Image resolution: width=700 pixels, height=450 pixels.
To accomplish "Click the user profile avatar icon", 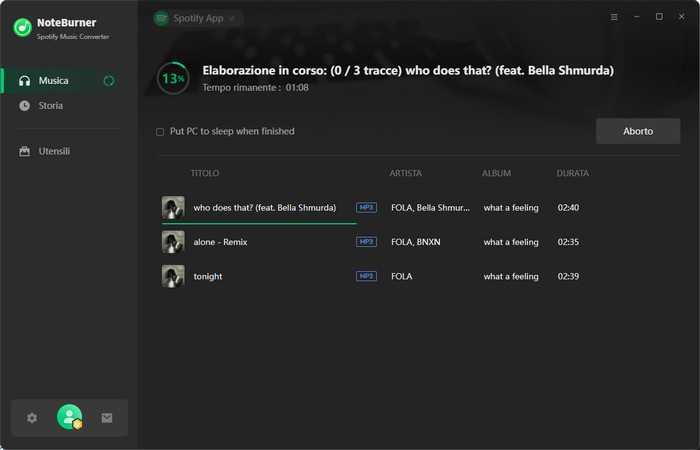I will tap(69, 418).
